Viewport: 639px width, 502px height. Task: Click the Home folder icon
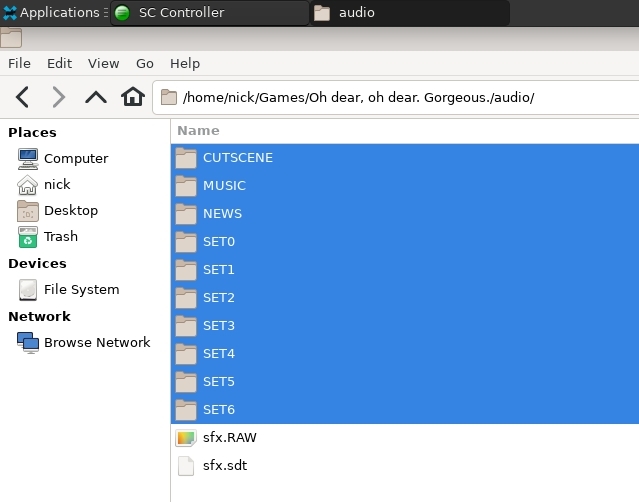pyautogui.click(x=133, y=97)
